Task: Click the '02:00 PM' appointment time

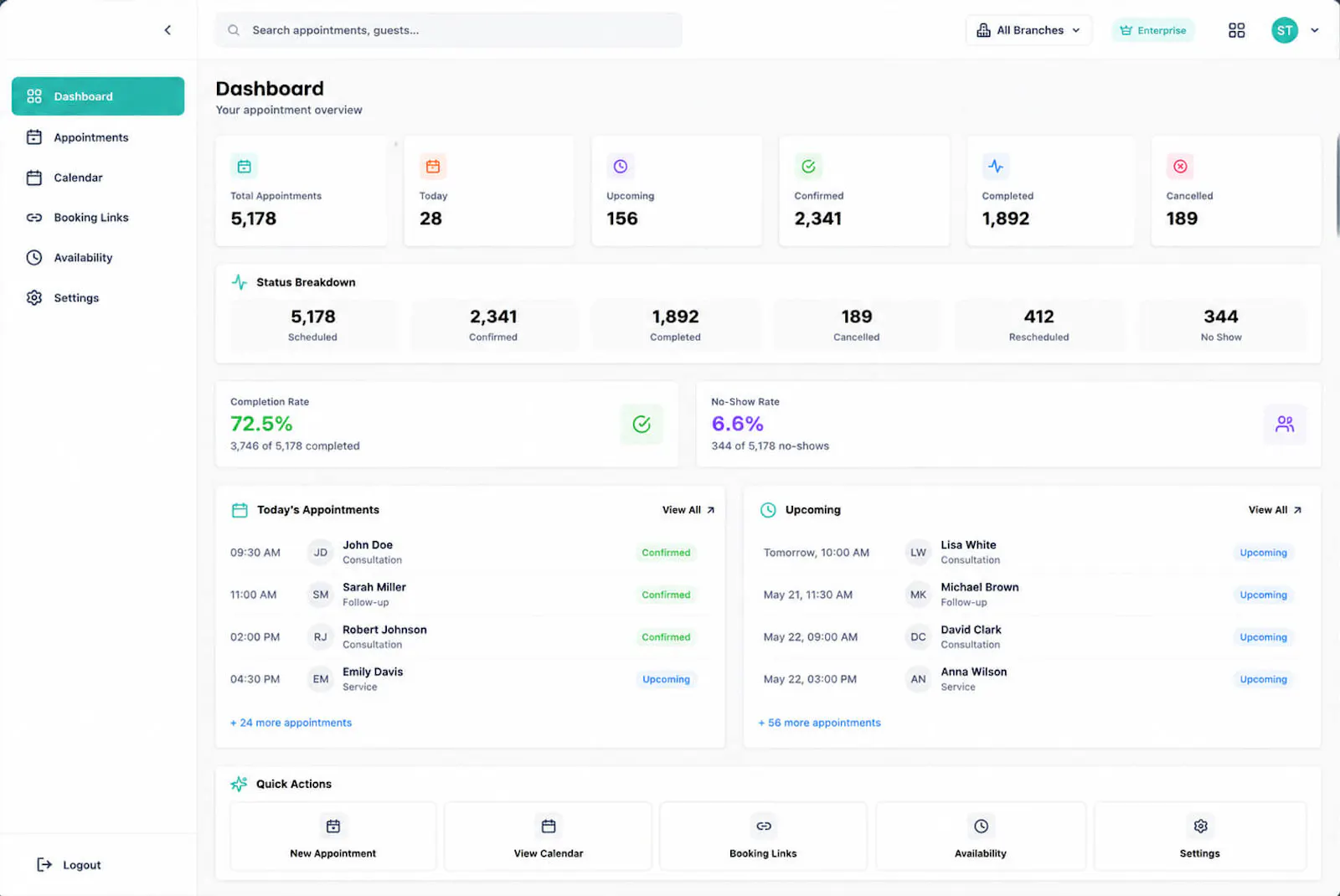Action: pos(255,637)
